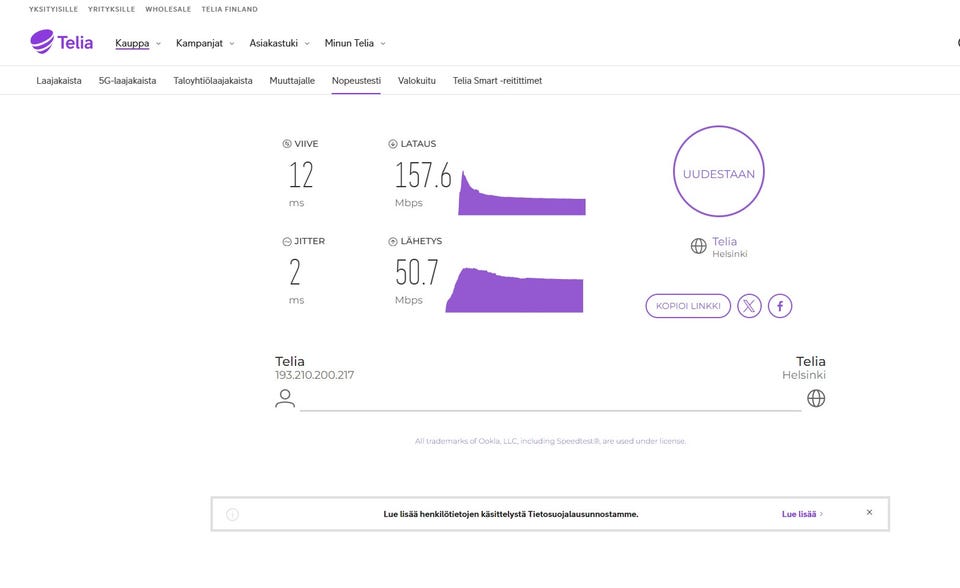Click YKSITYISILLE top link
This screenshot has width=960, height=588.
(x=53, y=9)
